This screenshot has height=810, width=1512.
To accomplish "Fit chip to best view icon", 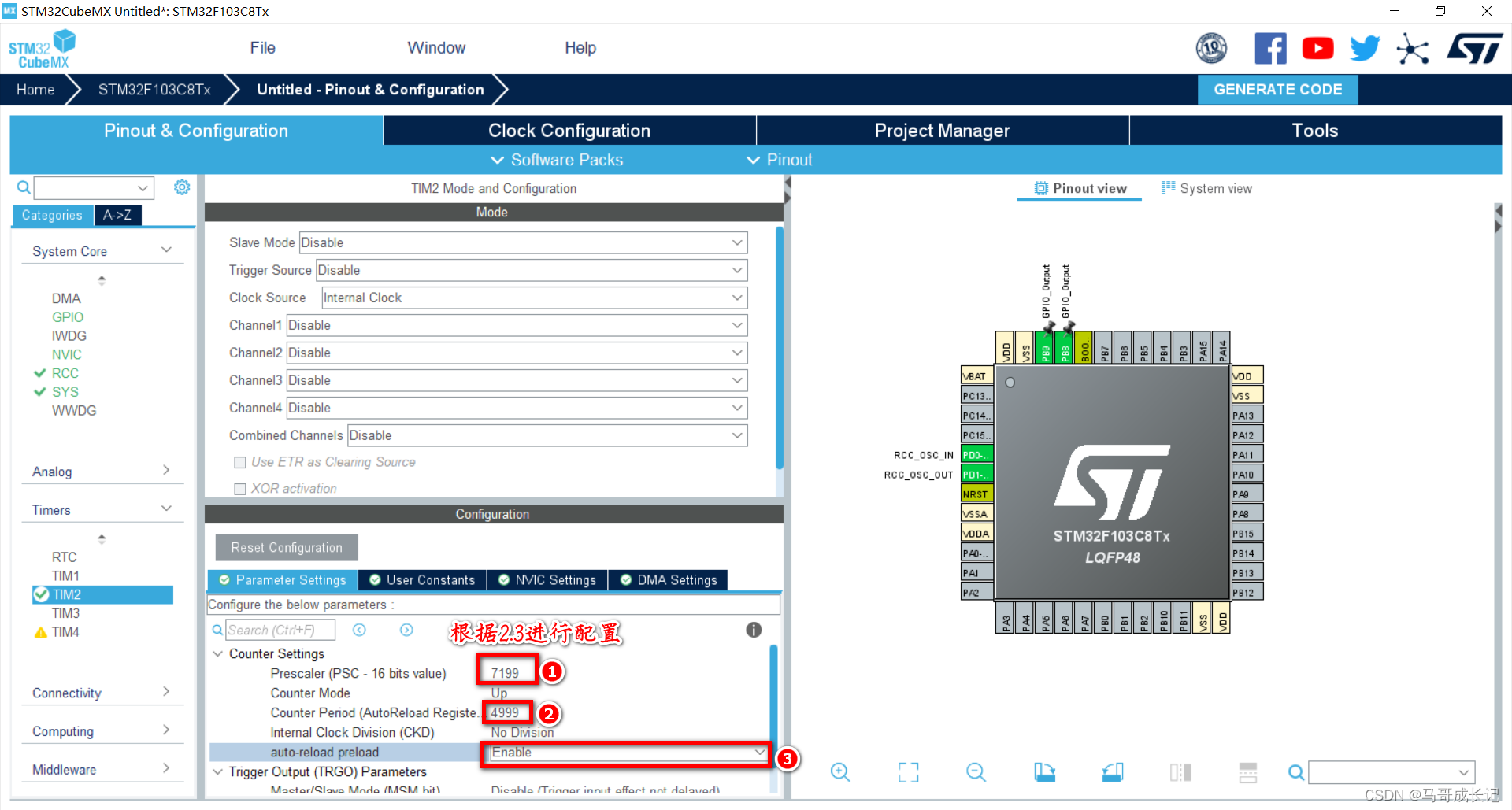I will [x=908, y=772].
